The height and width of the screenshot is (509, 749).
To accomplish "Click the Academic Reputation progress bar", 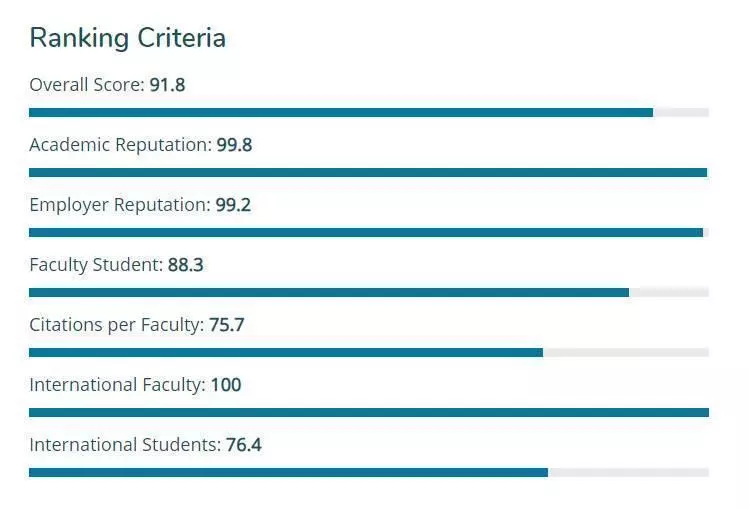I will [369, 173].
